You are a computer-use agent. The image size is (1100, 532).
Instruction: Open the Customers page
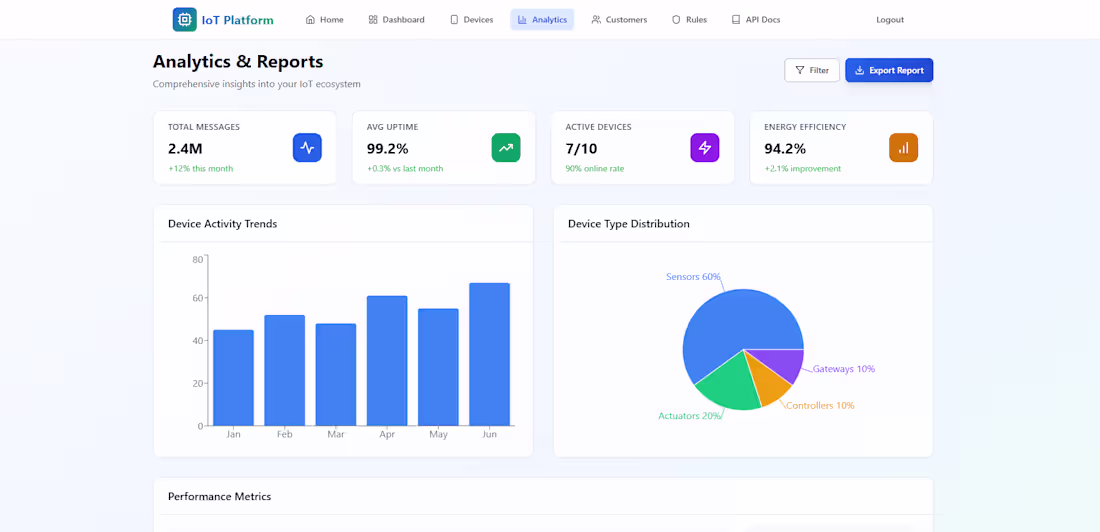pyautogui.click(x=619, y=20)
